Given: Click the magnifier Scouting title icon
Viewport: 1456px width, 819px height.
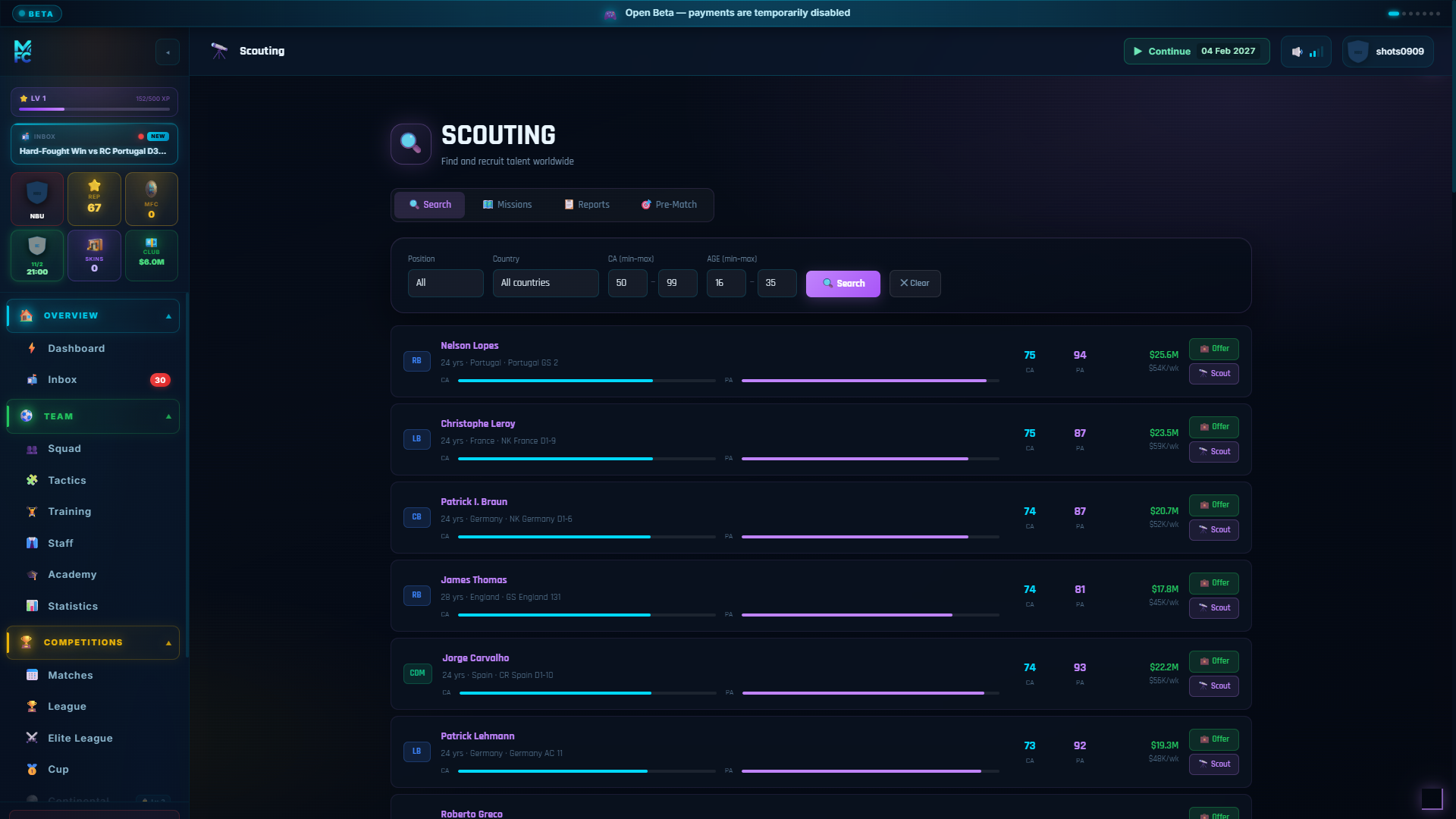Looking at the screenshot, I should (x=411, y=143).
